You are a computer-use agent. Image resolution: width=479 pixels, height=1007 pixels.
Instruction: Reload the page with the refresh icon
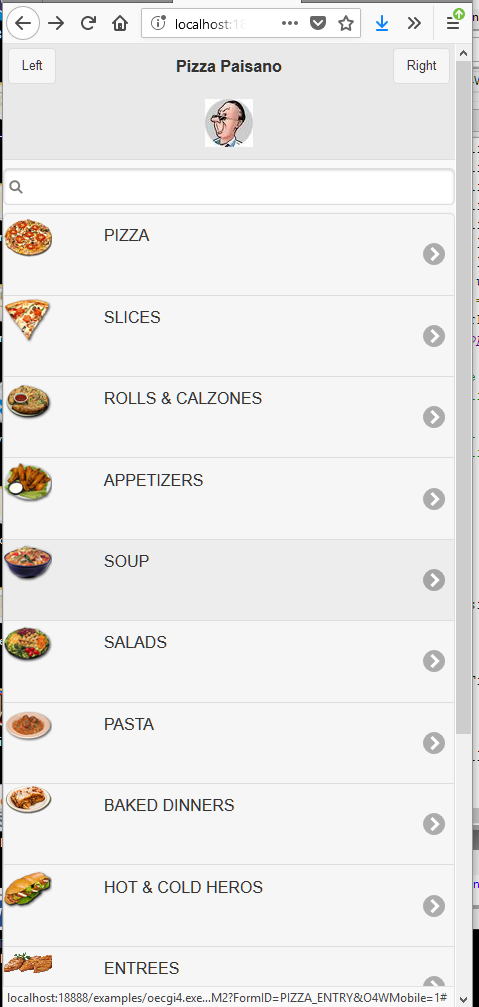click(x=88, y=24)
